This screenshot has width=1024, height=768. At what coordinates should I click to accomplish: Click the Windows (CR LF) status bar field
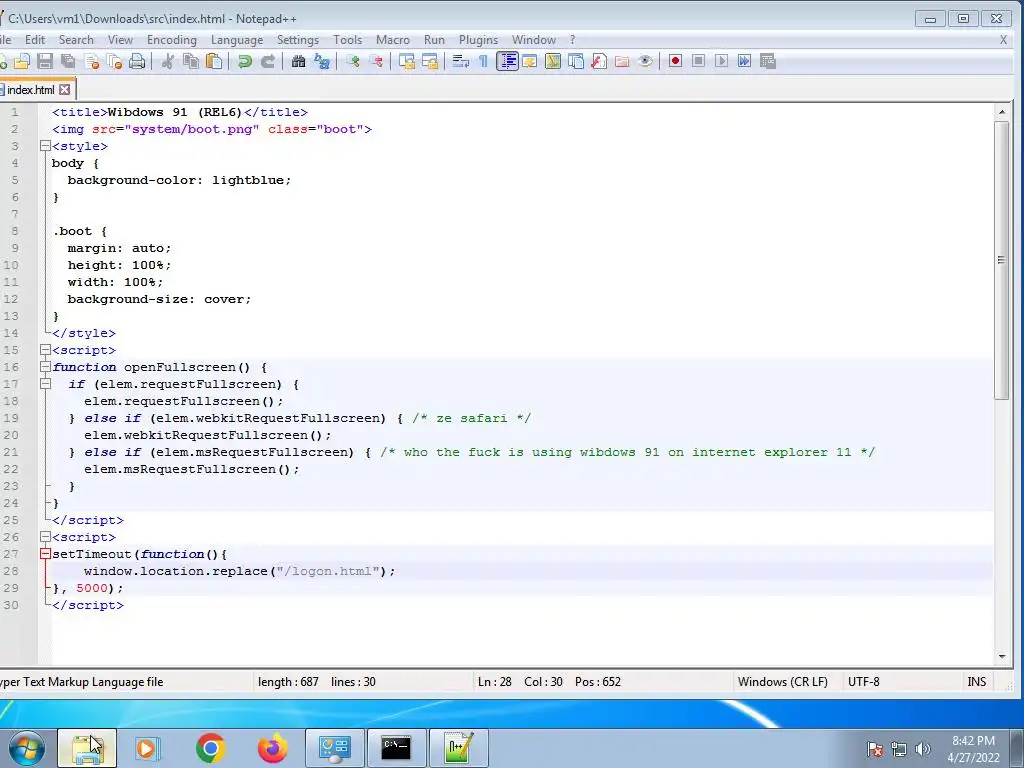coord(782,682)
